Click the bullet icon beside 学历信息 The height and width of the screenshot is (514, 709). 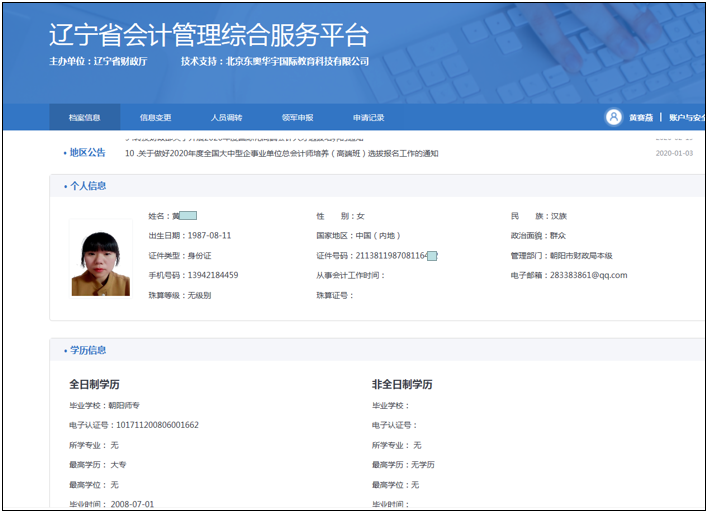[x=64, y=350]
